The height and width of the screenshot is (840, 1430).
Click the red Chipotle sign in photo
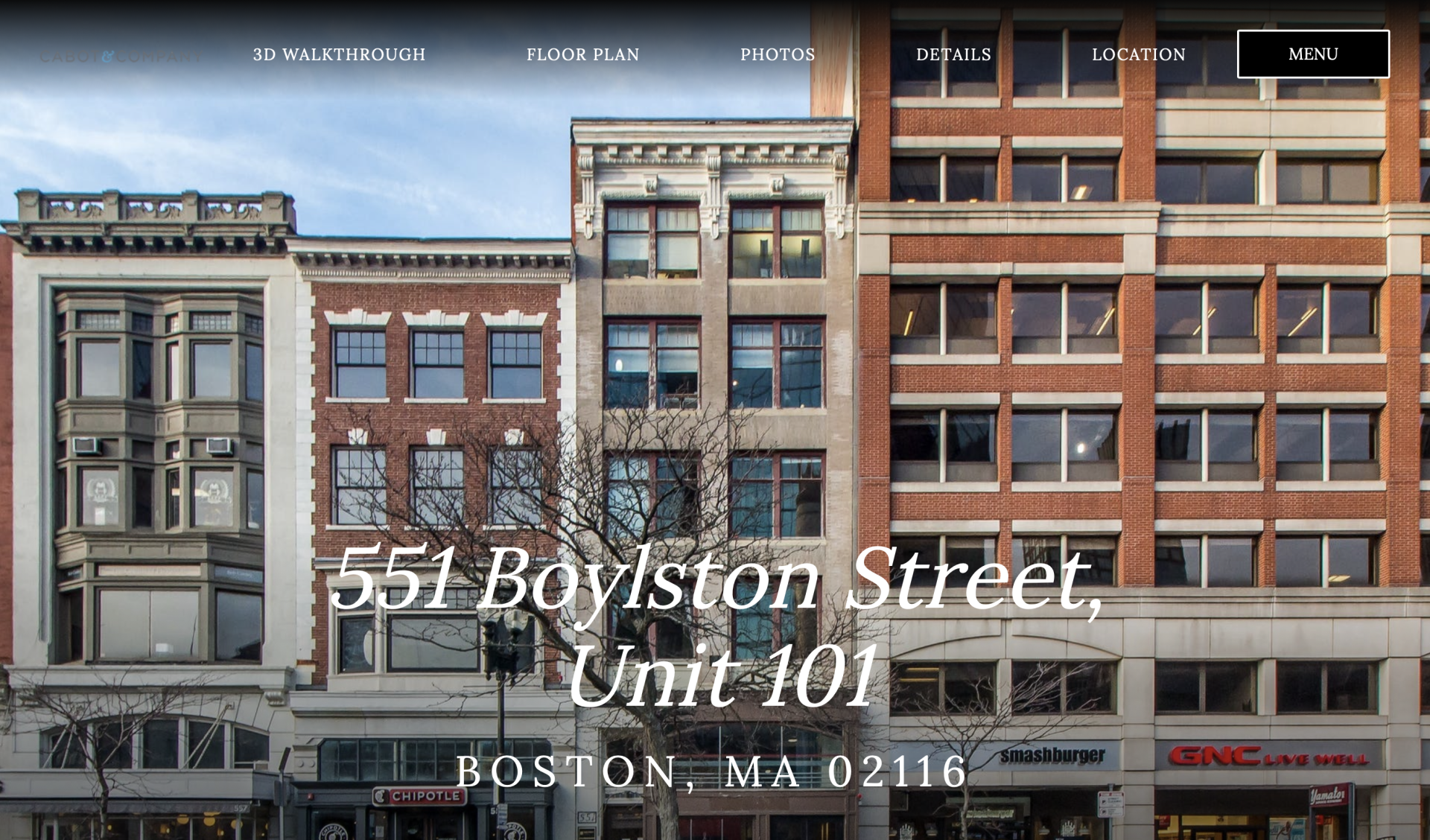(x=419, y=796)
